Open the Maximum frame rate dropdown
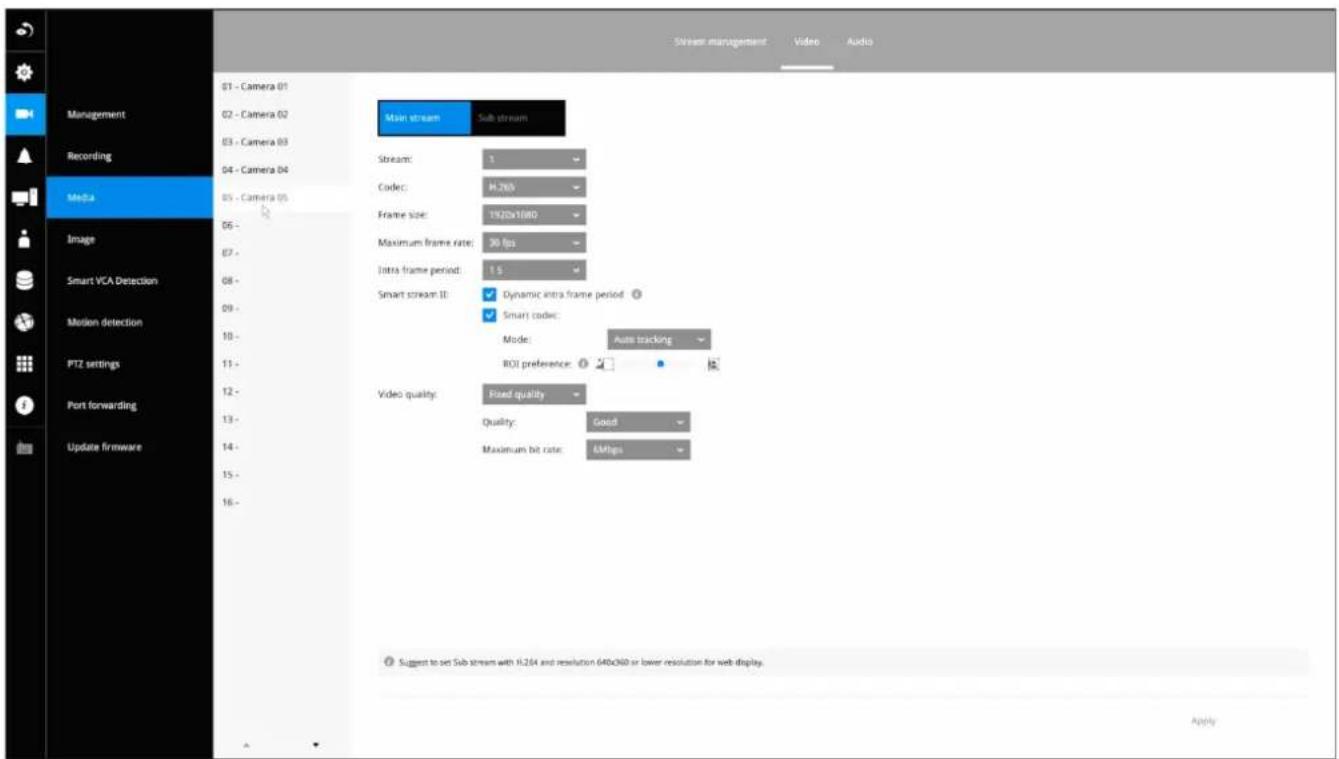The height and width of the screenshot is (759, 1339). (x=534, y=242)
